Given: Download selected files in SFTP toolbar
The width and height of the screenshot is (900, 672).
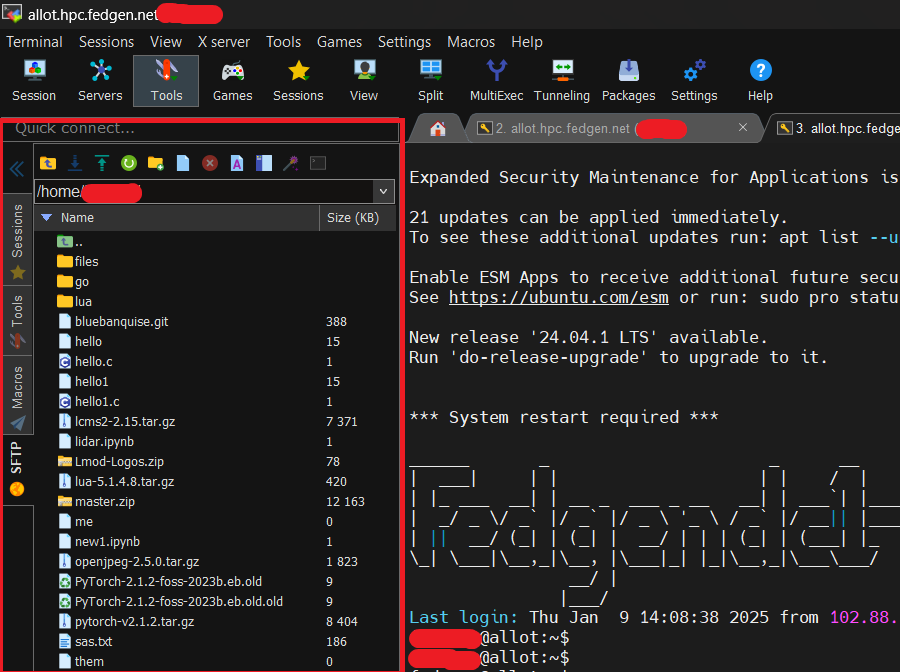Looking at the screenshot, I should pyautogui.click(x=75, y=163).
